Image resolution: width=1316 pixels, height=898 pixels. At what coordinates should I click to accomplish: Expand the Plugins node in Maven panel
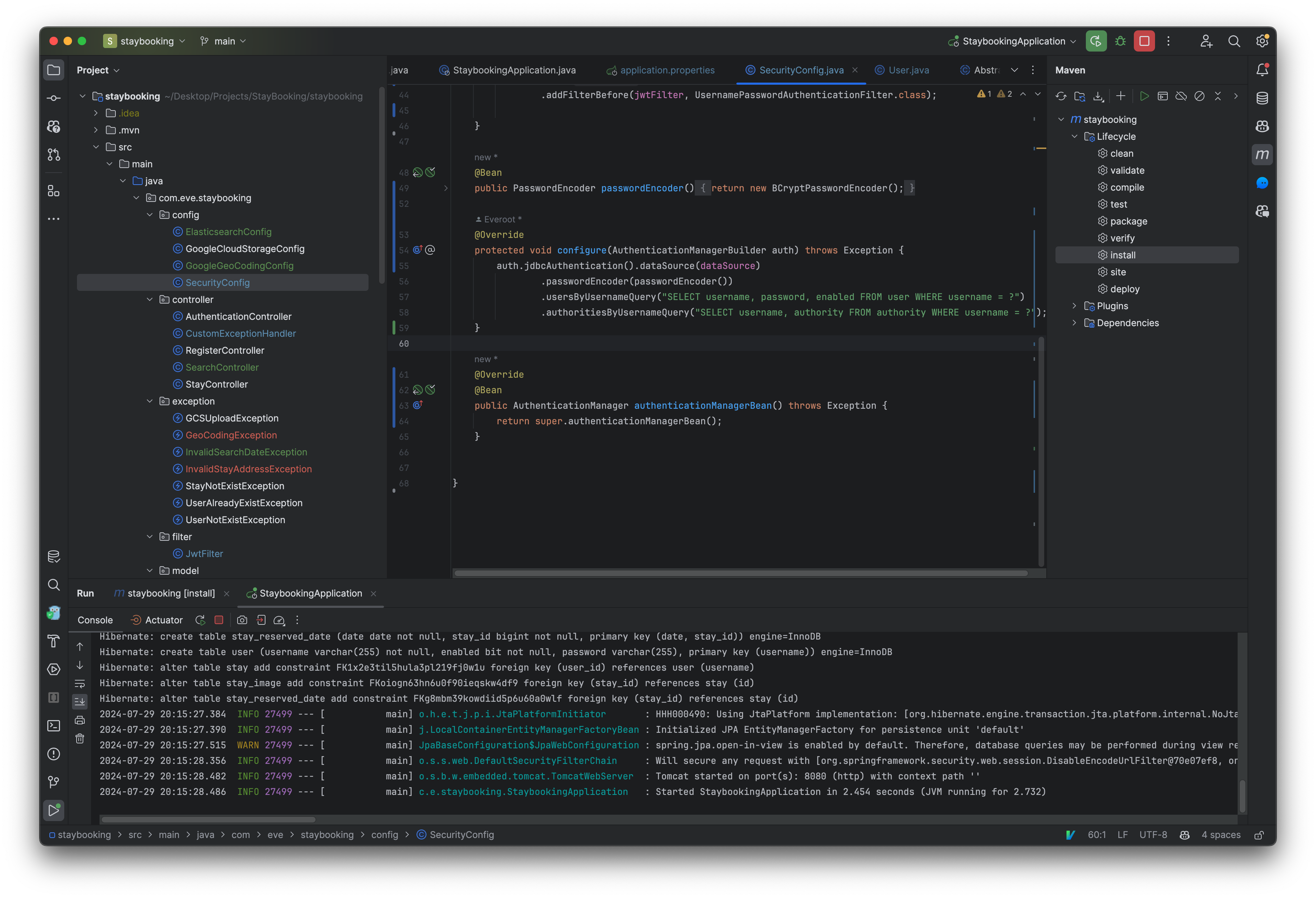[x=1074, y=306]
